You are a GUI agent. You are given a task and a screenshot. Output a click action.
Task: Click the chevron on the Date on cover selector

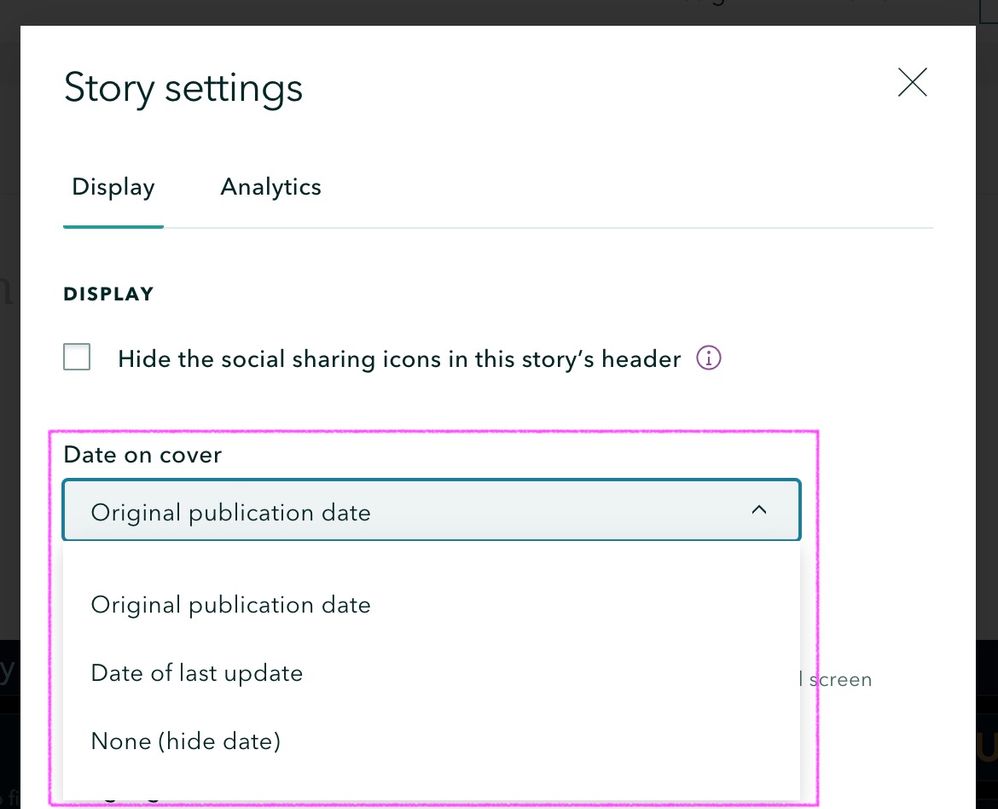pos(759,509)
